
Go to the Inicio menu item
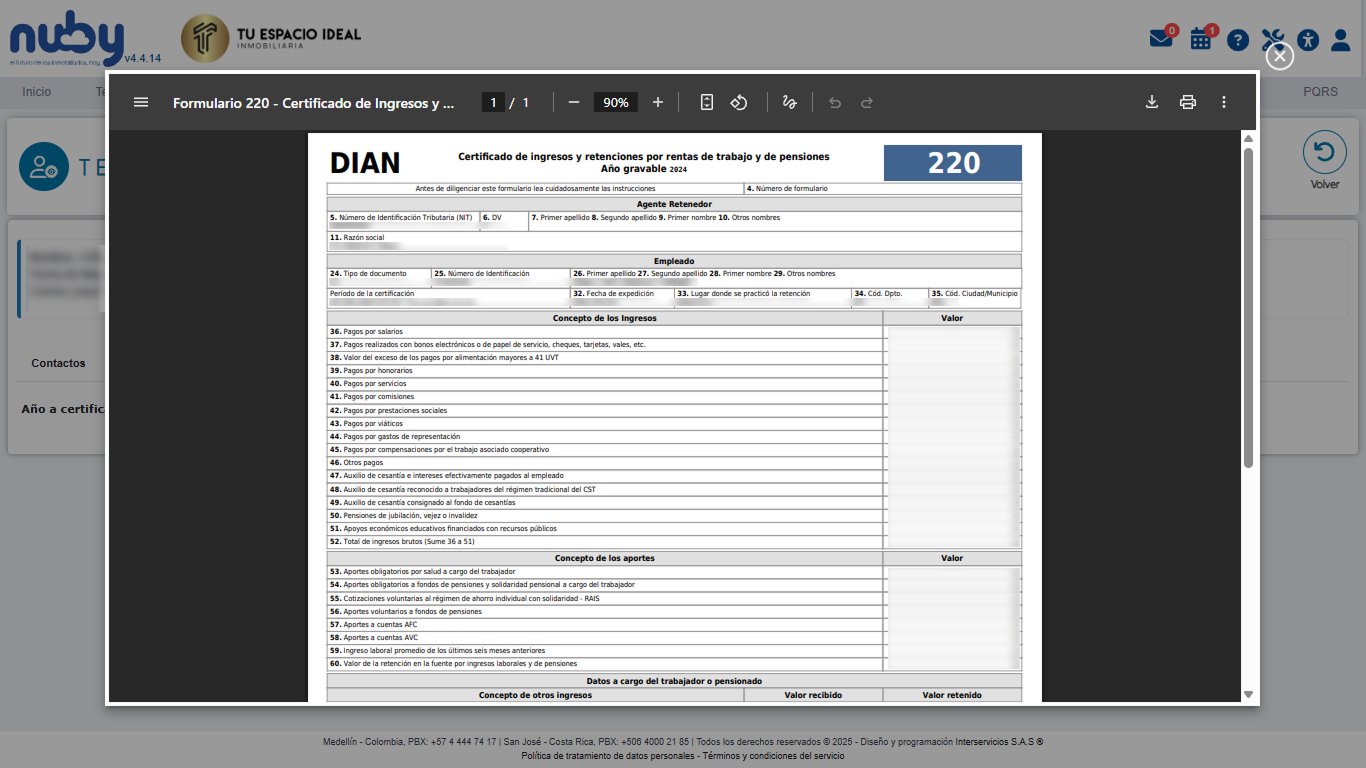tap(36, 92)
